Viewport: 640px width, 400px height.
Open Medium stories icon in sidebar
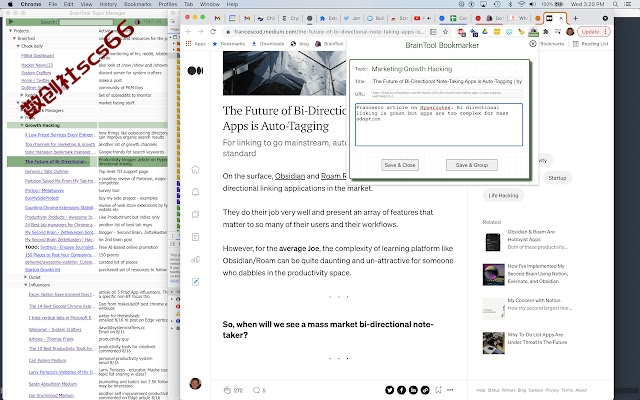(x=196, y=237)
